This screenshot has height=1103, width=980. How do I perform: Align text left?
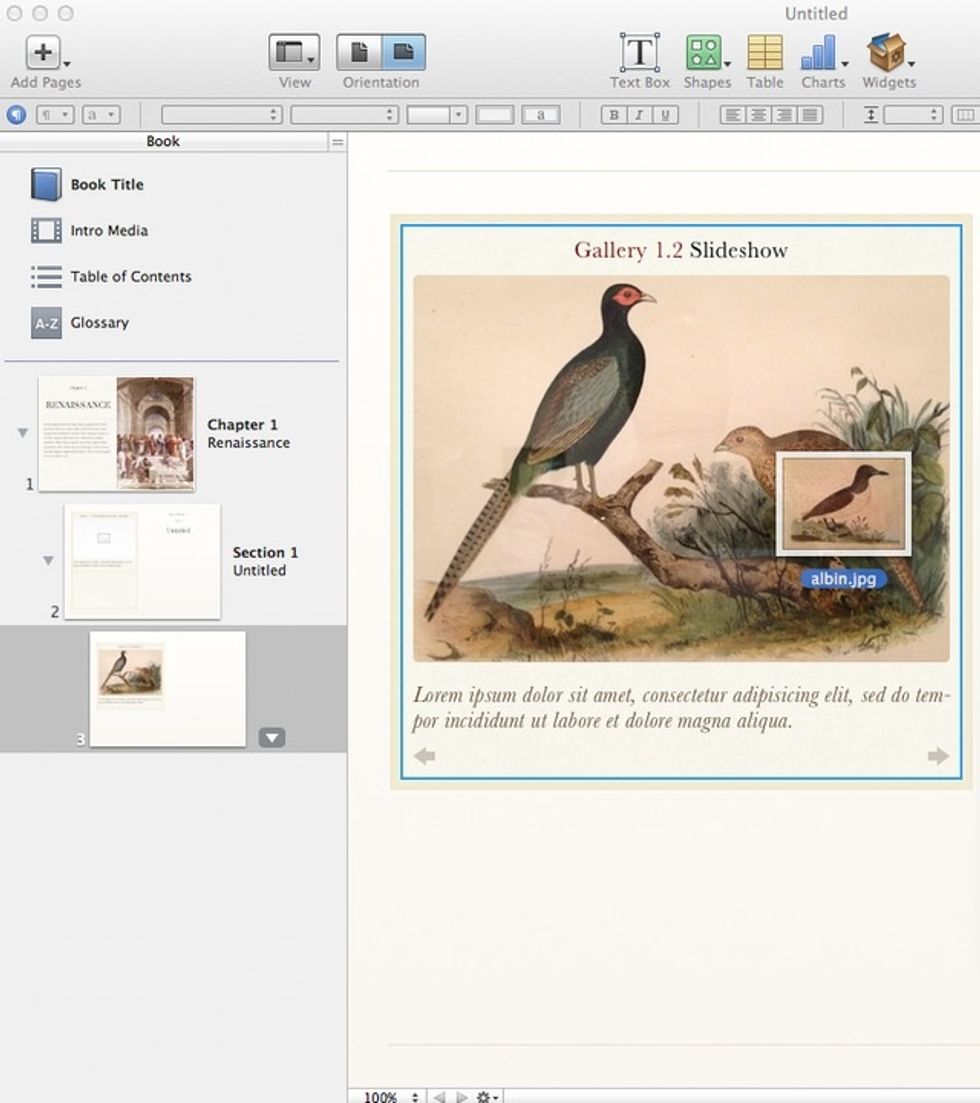[x=732, y=115]
